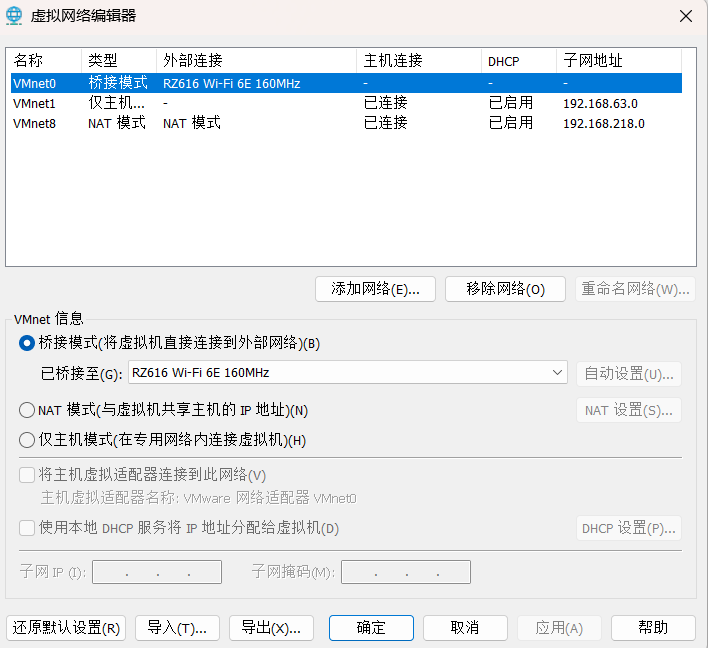Click subnet address 192.168.63.0 cell

[x=600, y=104]
